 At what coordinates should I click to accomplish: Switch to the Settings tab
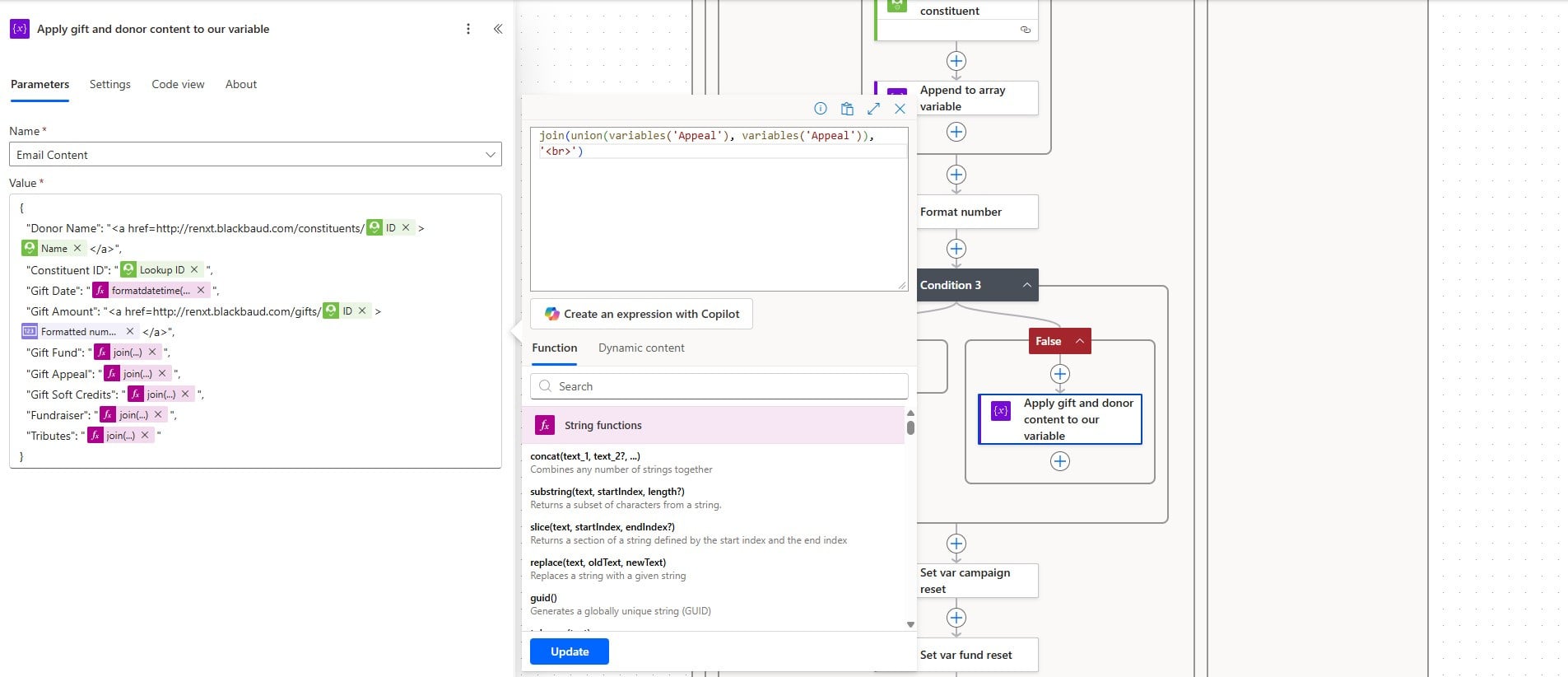[x=109, y=84]
